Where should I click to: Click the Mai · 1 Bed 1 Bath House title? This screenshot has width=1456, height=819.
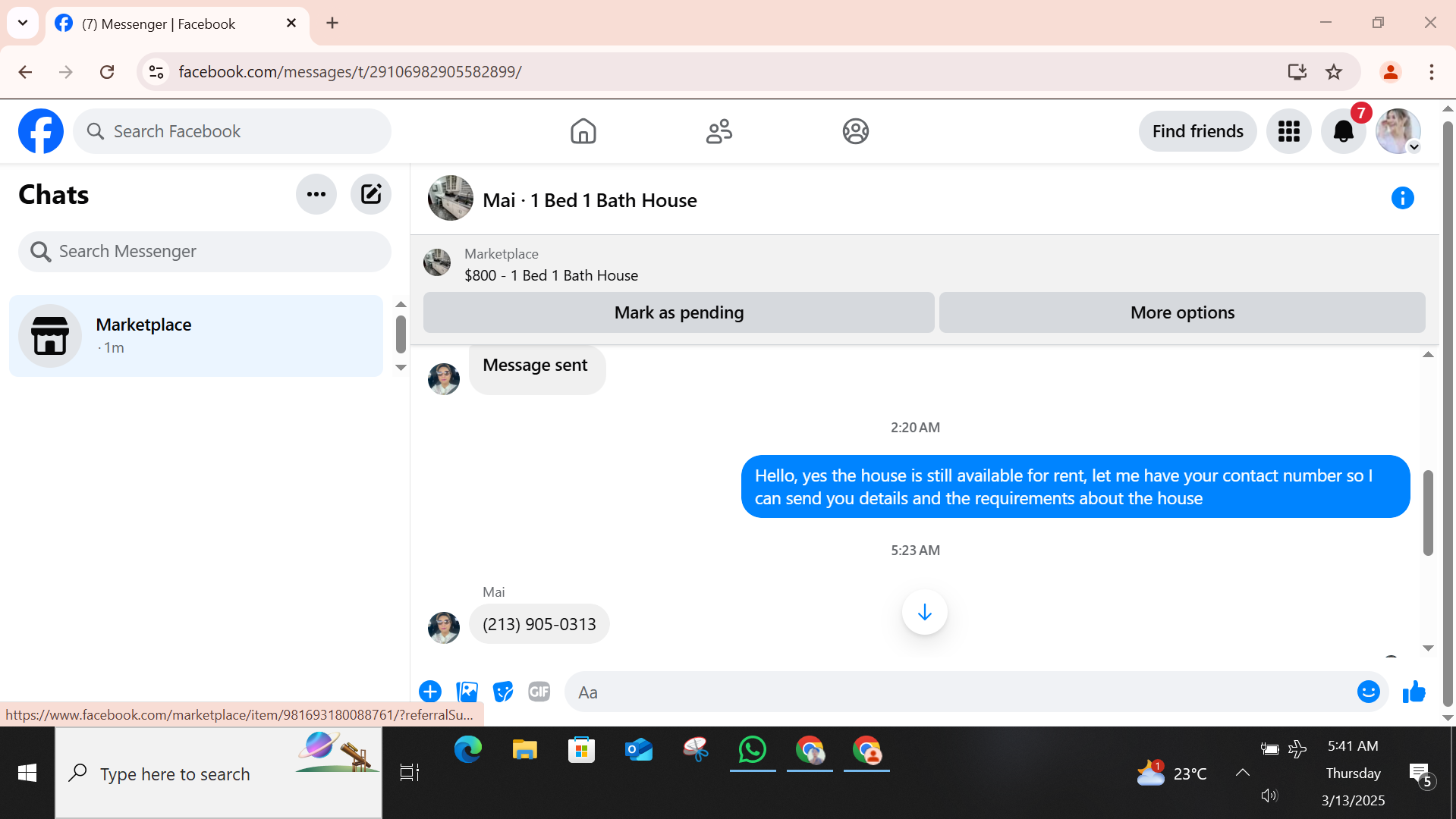pos(590,200)
